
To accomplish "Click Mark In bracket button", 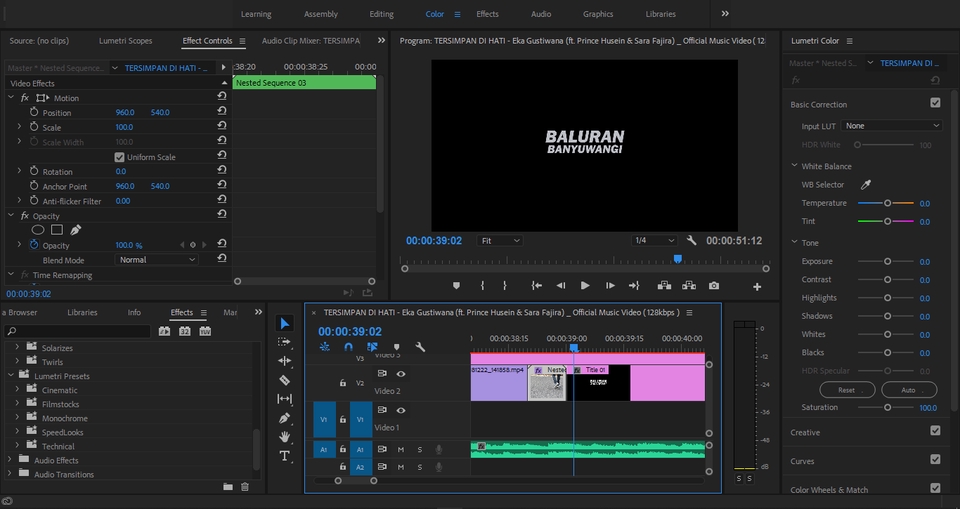I will pyautogui.click(x=482, y=285).
